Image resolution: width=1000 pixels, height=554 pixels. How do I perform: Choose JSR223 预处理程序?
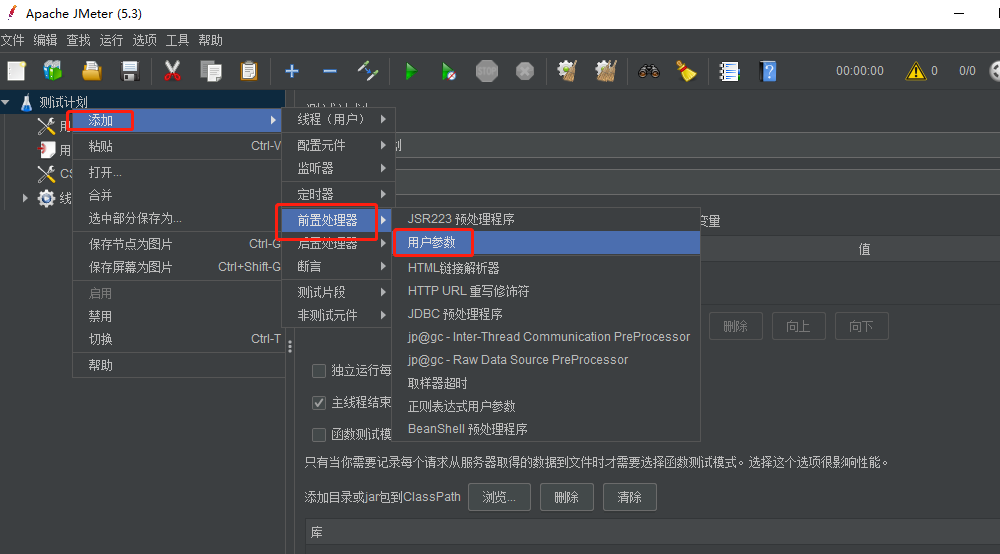(547, 219)
